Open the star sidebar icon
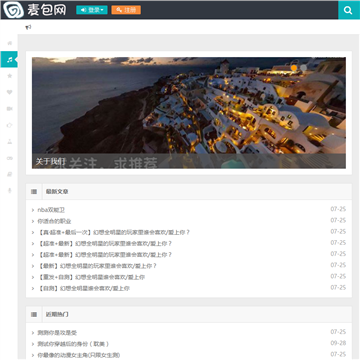 [10, 76]
